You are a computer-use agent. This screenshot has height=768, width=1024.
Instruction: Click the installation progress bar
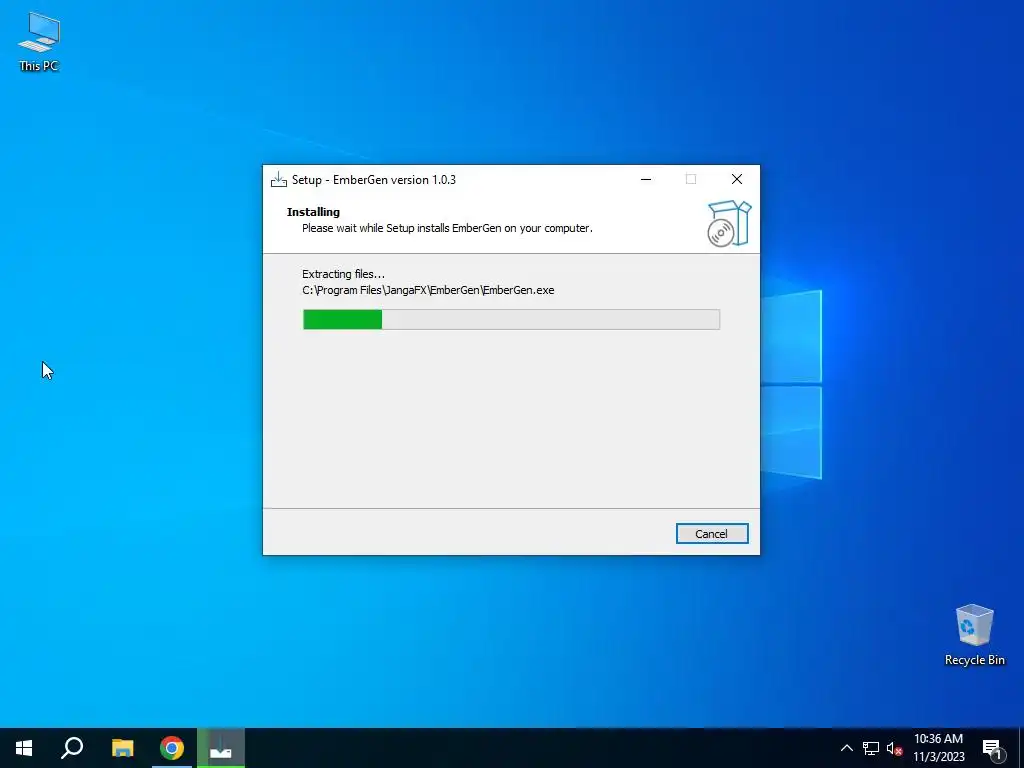click(x=511, y=319)
